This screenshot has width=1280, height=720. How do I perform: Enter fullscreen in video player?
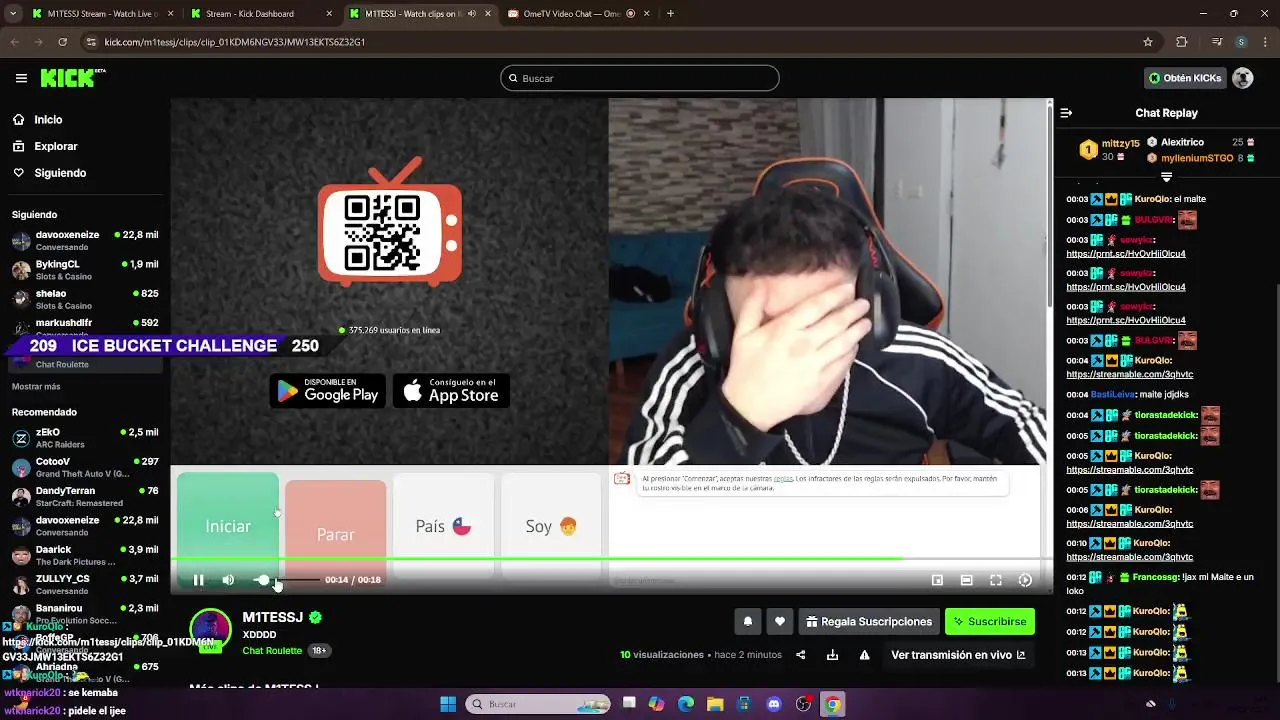[x=996, y=580]
